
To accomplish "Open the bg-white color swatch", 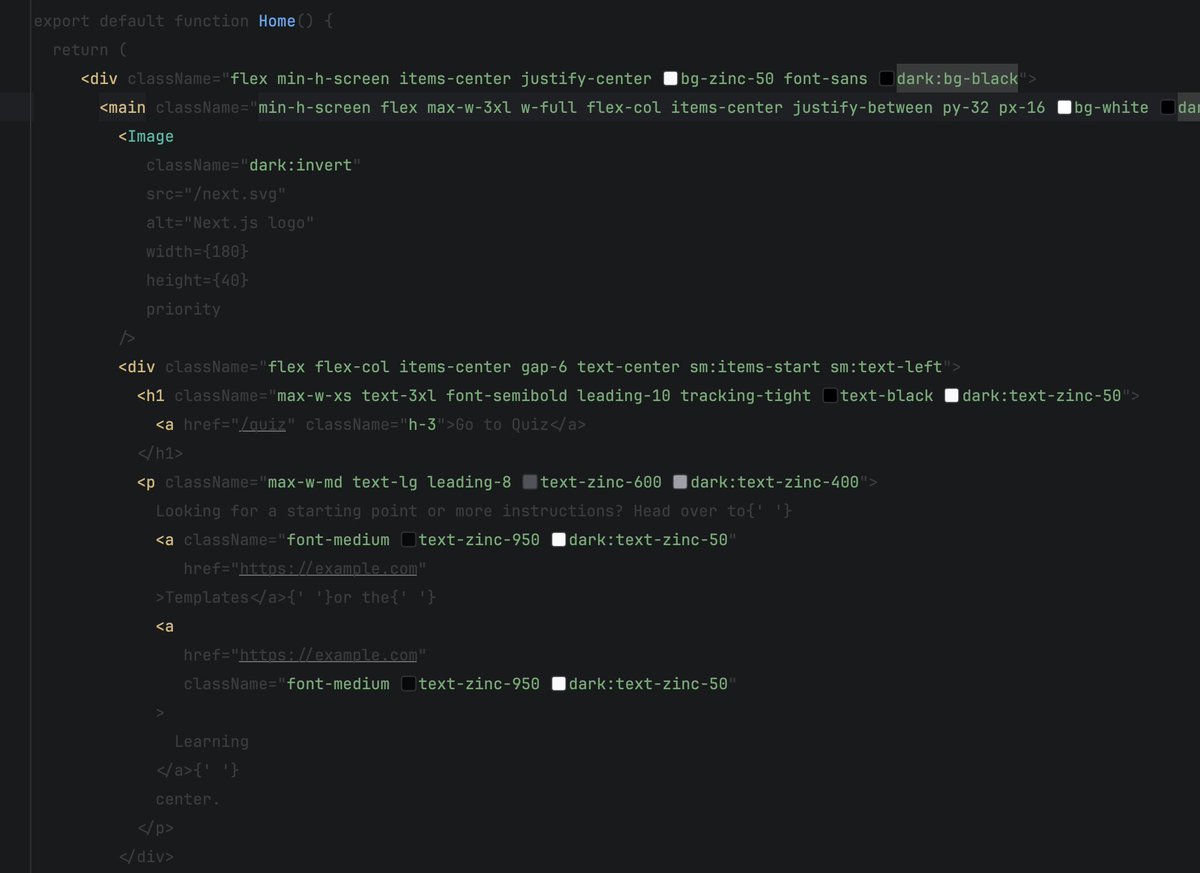I will point(1064,108).
